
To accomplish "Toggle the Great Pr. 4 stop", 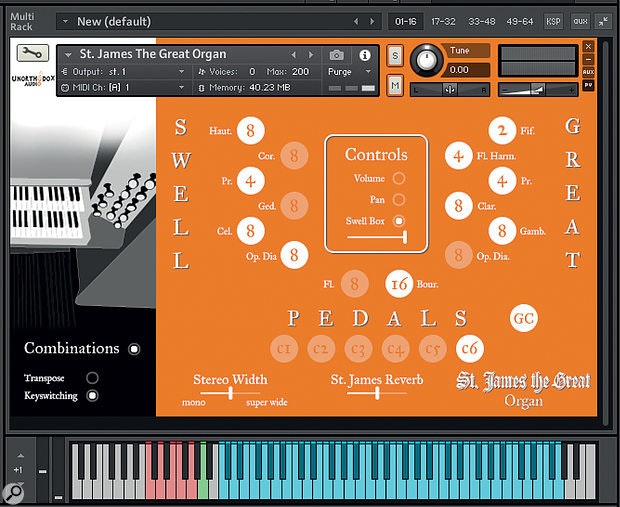I will point(502,181).
